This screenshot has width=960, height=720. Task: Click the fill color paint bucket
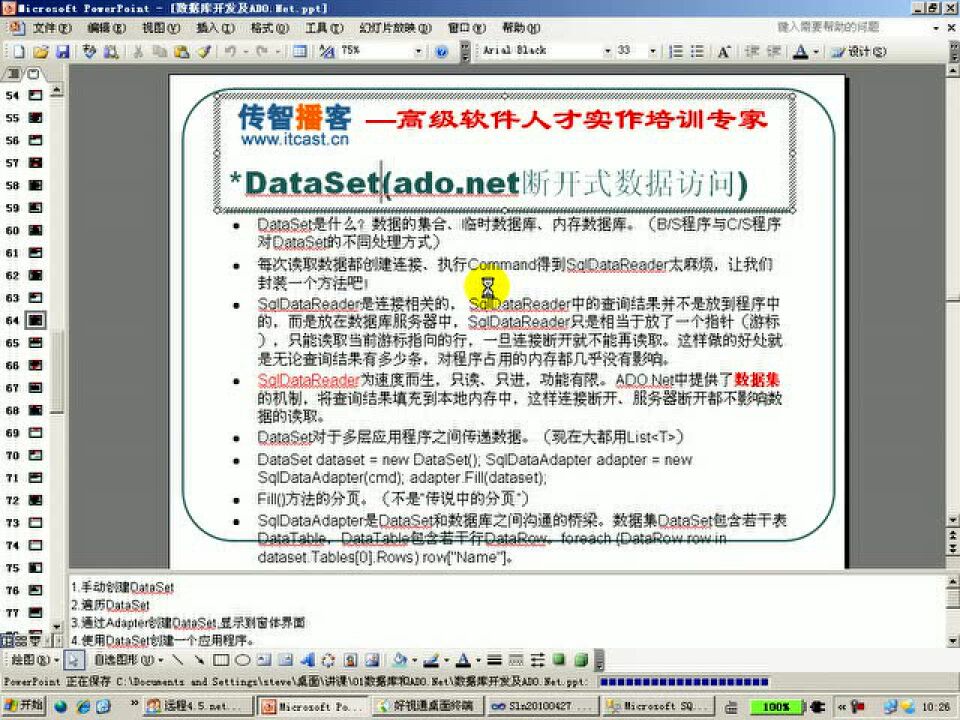coord(400,659)
